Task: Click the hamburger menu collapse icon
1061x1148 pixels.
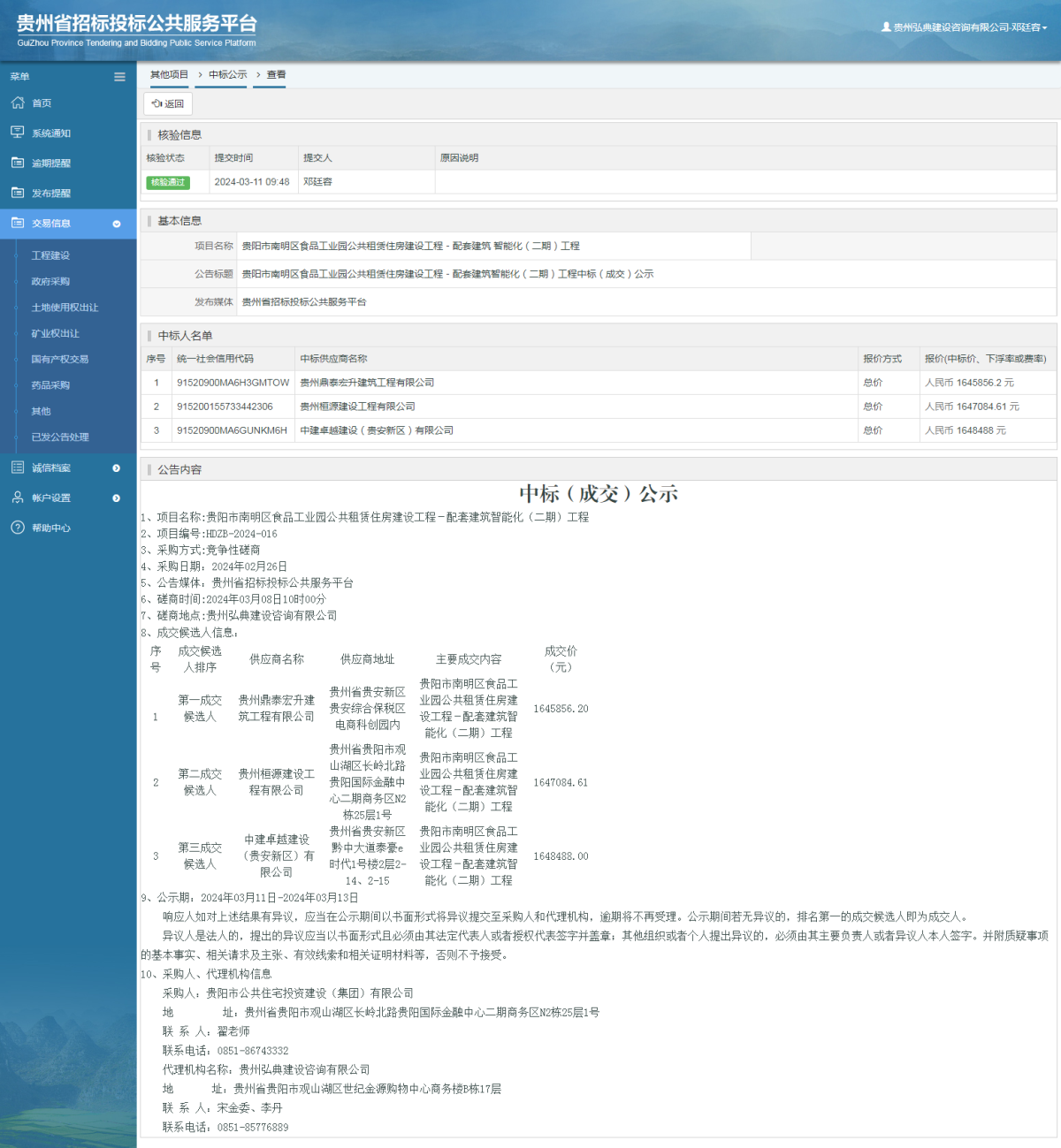Action: pyautogui.click(x=119, y=77)
